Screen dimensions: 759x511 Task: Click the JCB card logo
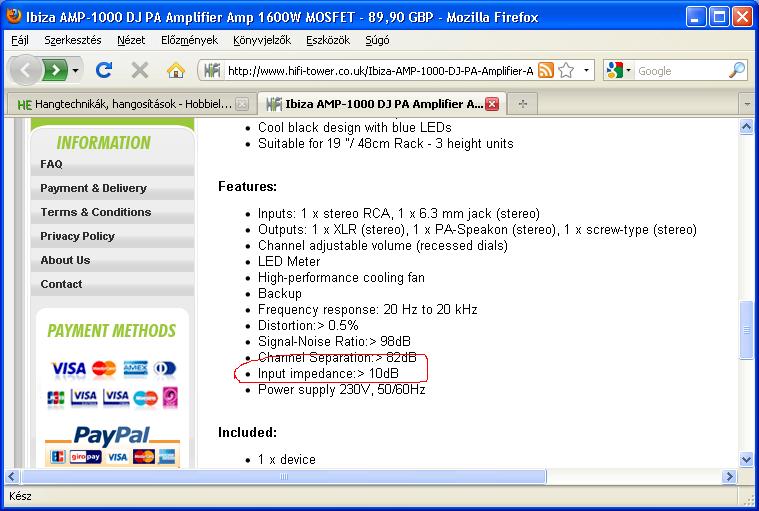(56, 398)
